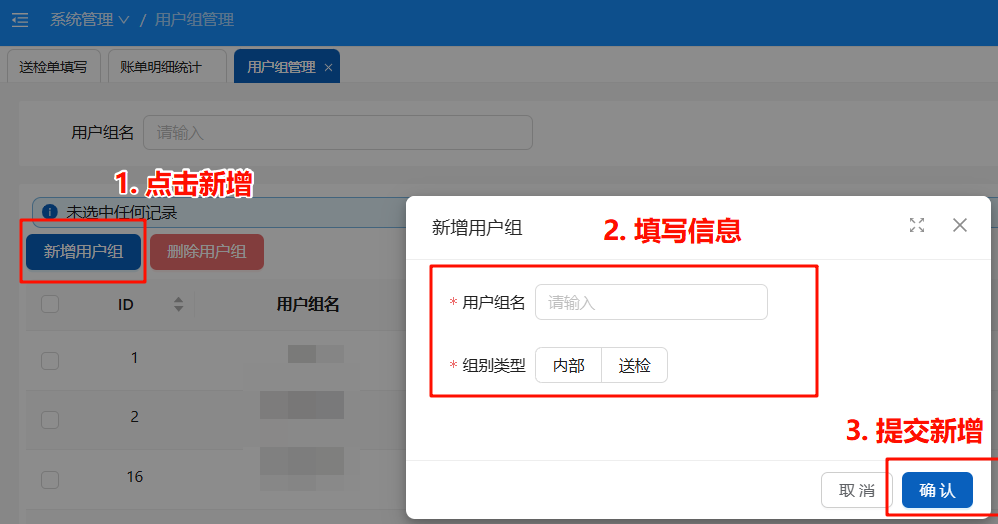Check the checkbox for row ID 16
Screen dimensions: 998x524
50,480
